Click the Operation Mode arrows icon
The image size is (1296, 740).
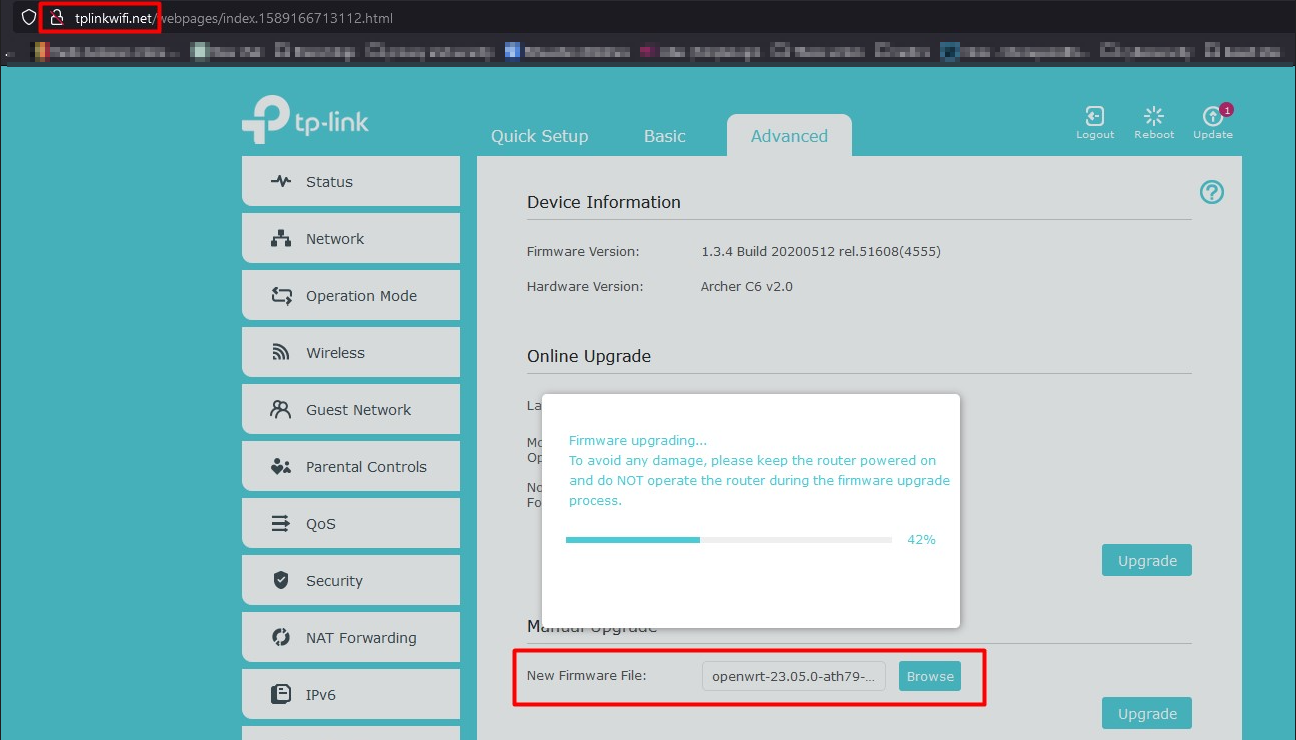pos(281,295)
